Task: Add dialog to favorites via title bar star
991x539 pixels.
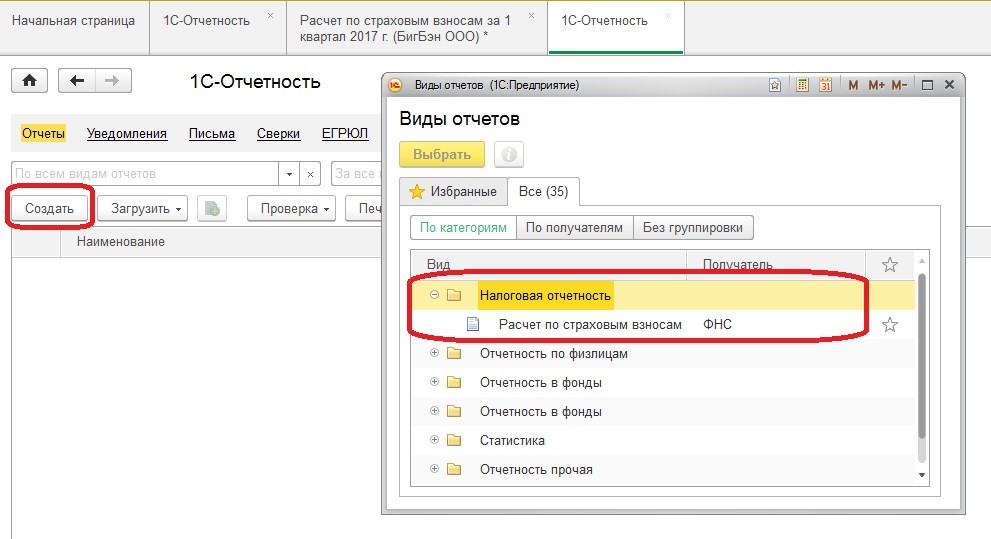Action: coord(775,85)
